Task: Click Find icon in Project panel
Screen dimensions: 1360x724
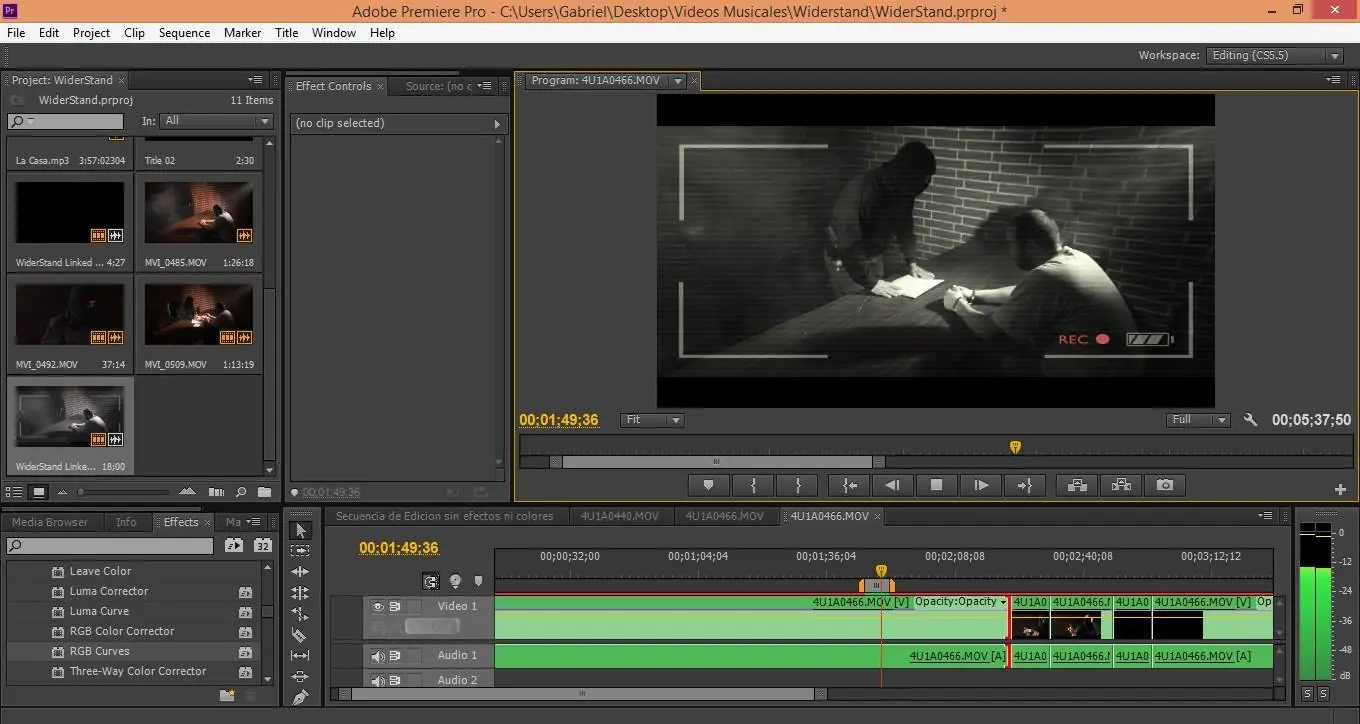Action: pyautogui.click(x=241, y=492)
